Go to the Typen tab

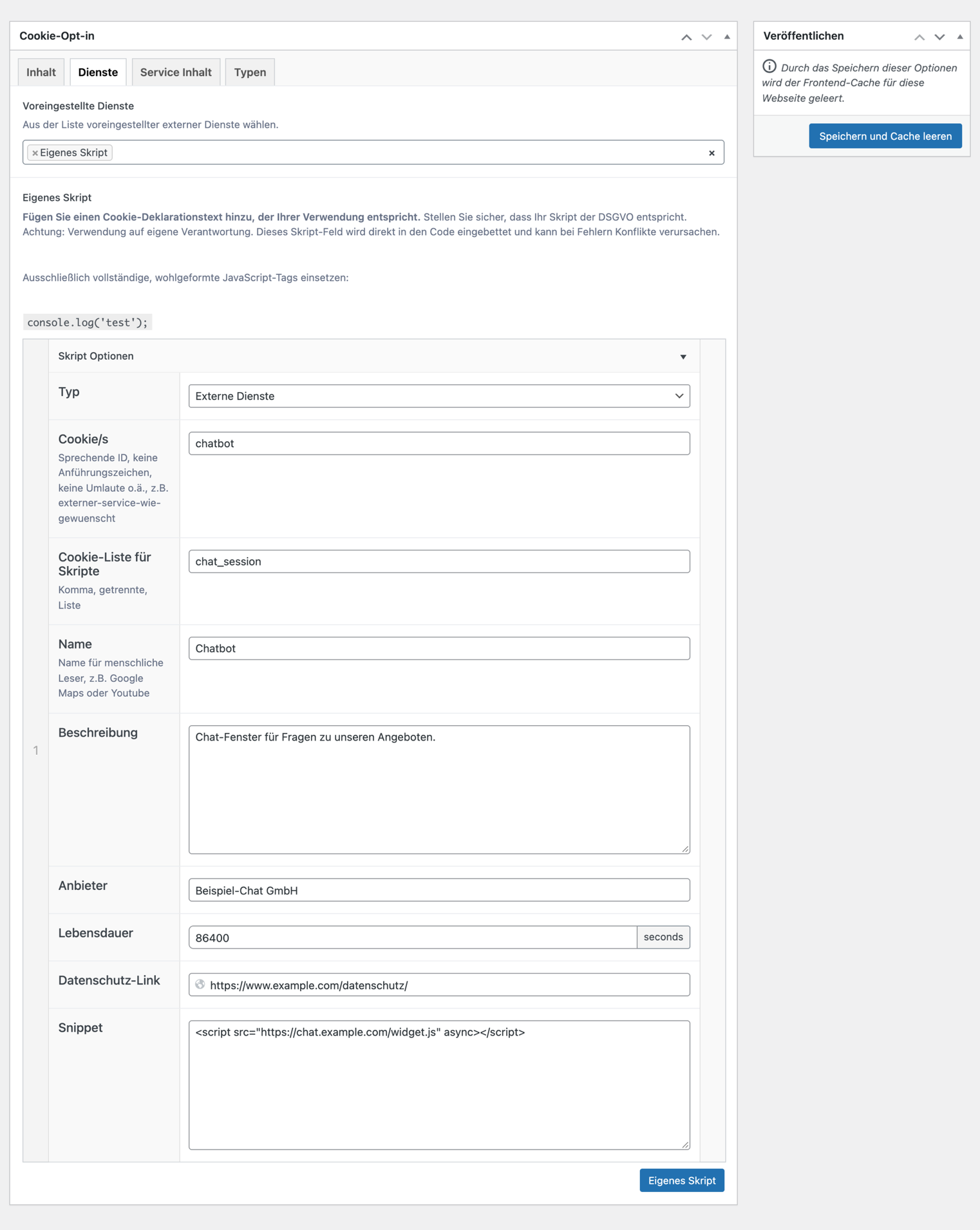coord(250,72)
